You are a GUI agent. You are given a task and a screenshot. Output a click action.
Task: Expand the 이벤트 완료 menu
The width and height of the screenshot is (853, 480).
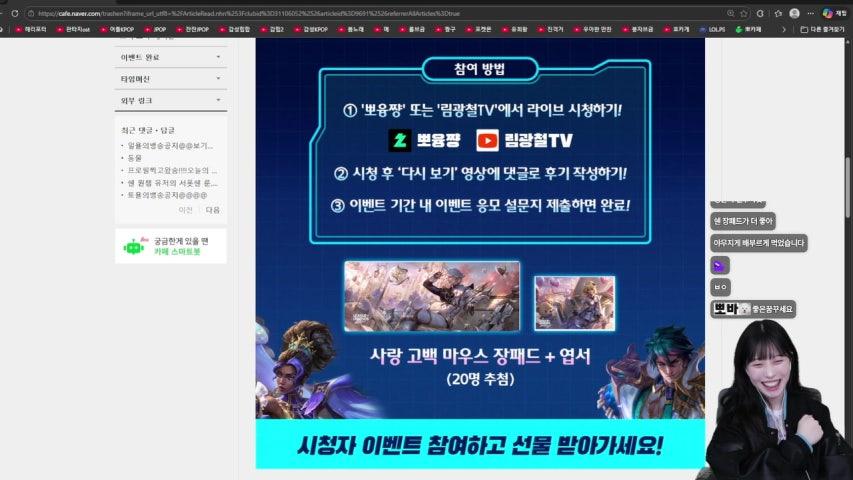click(x=171, y=57)
